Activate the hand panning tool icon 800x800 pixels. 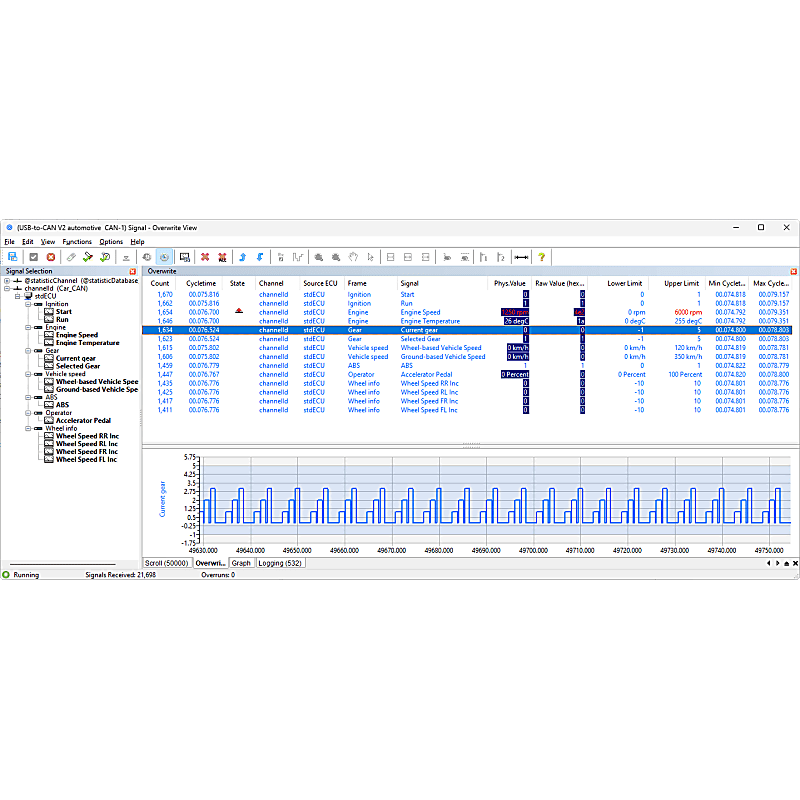(x=353, y=257)
